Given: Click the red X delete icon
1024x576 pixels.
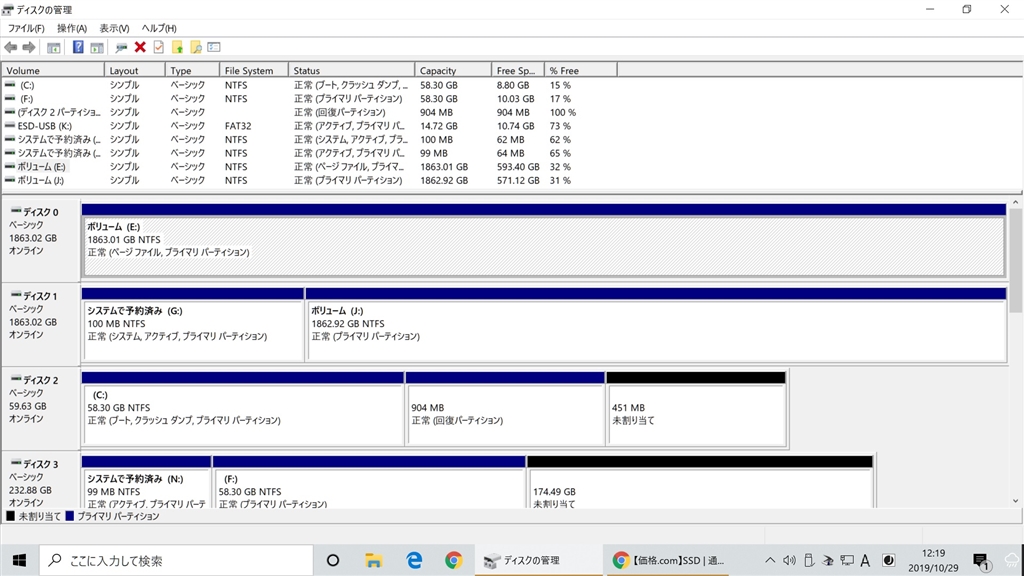Looking at the screenshot, I should [x=140, y=47].
